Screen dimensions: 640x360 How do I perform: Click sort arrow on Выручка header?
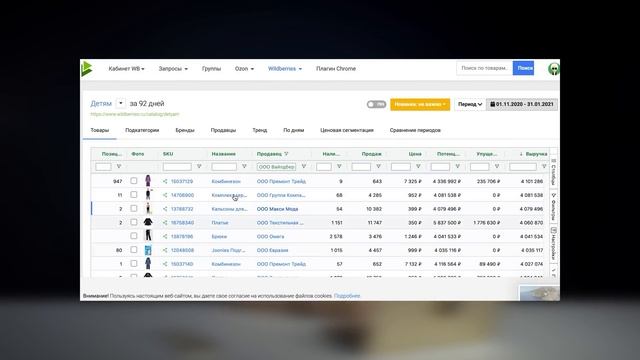point(521,154)
